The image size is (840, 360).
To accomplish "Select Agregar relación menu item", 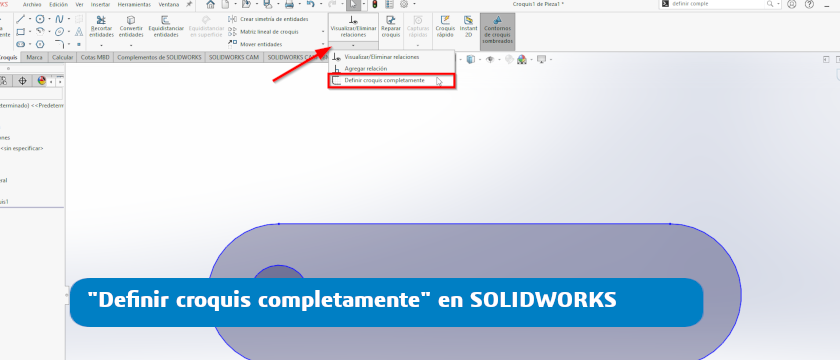I will (x=392, y=69).
